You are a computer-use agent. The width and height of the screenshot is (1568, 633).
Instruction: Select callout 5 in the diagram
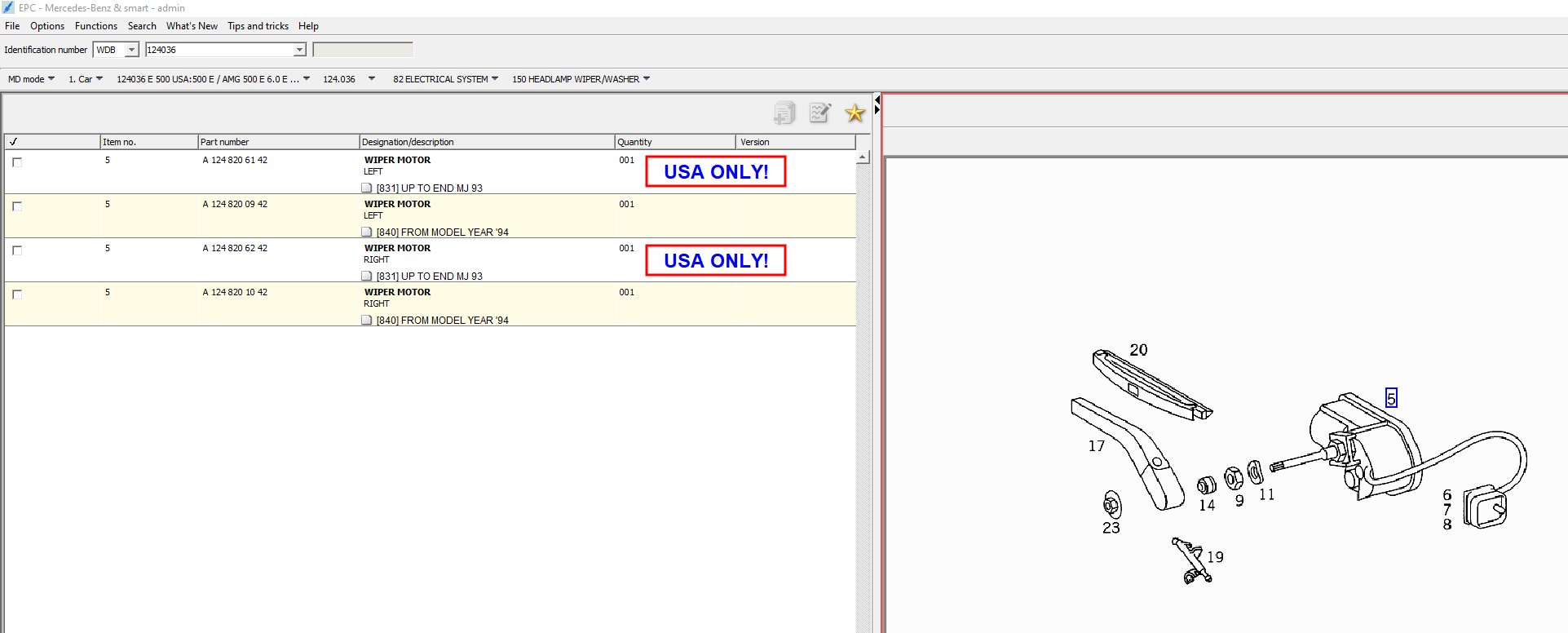[x=1391, y=398]
